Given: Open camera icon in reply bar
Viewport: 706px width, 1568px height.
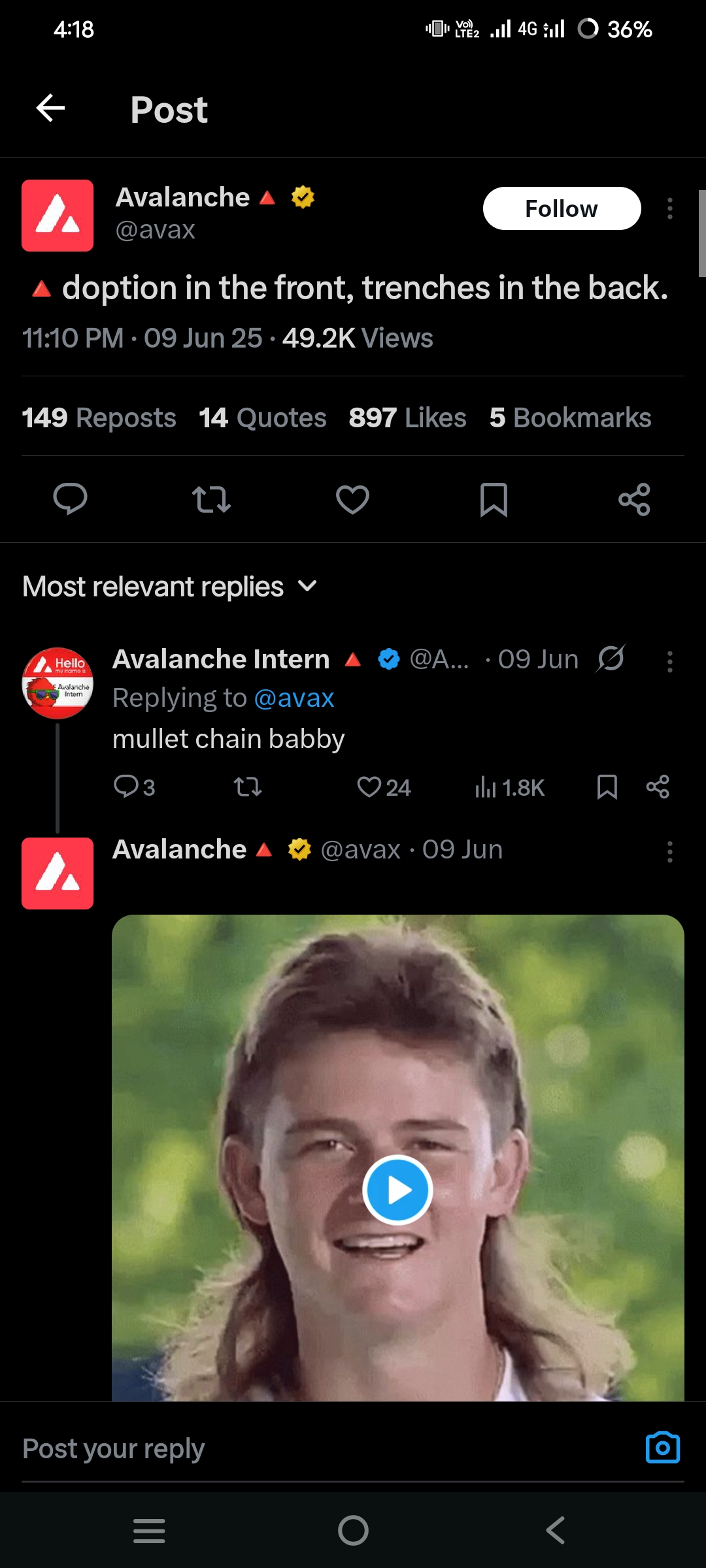Looking at the screenshot, I should [x=662, y=1448].
